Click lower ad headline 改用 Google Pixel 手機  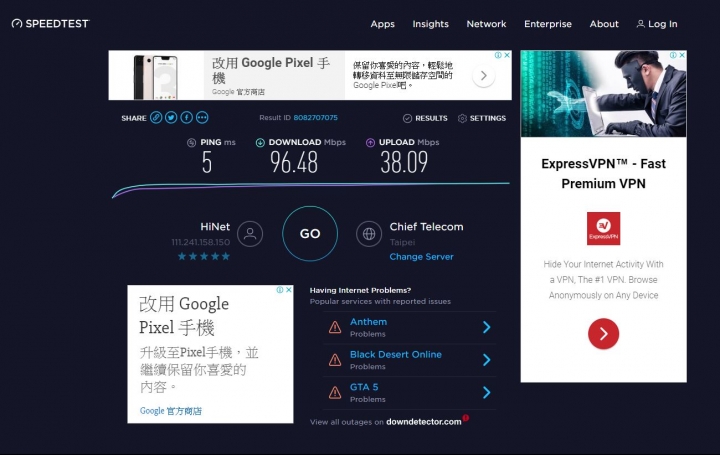click(184, 315)
